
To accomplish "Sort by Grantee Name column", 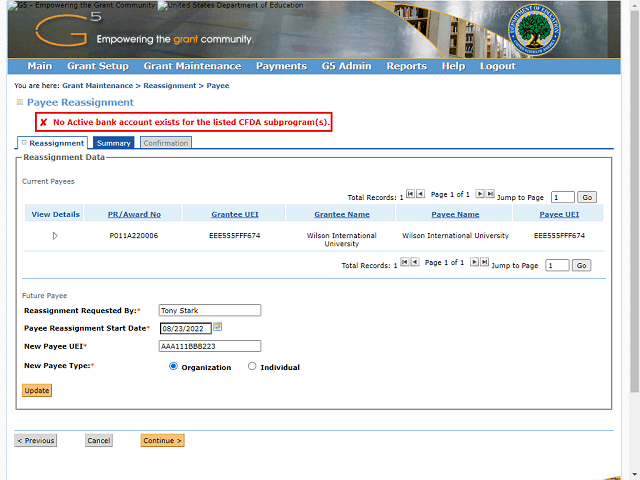I will tap(342, 214).
